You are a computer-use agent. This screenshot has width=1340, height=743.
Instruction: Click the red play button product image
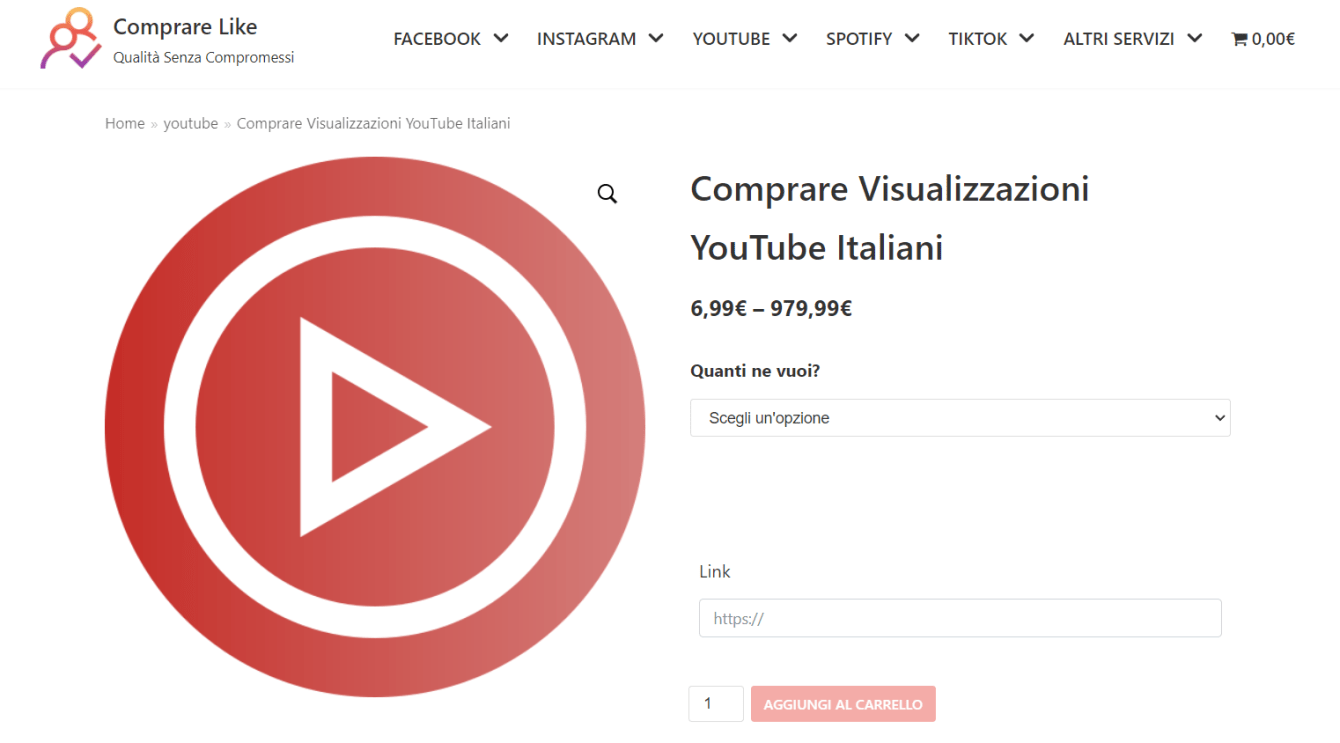(375, 427)
